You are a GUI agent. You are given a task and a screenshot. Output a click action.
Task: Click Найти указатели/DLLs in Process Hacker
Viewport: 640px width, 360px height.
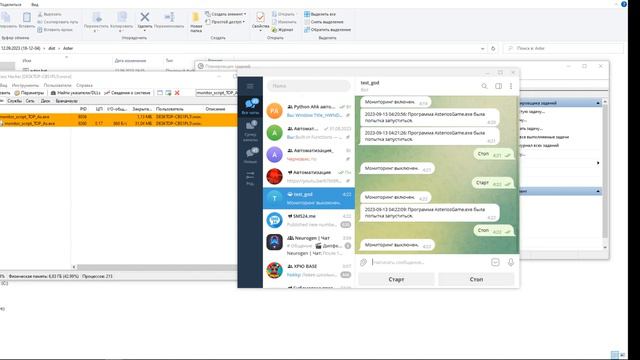pyautogui.click(x=76, y=93)
